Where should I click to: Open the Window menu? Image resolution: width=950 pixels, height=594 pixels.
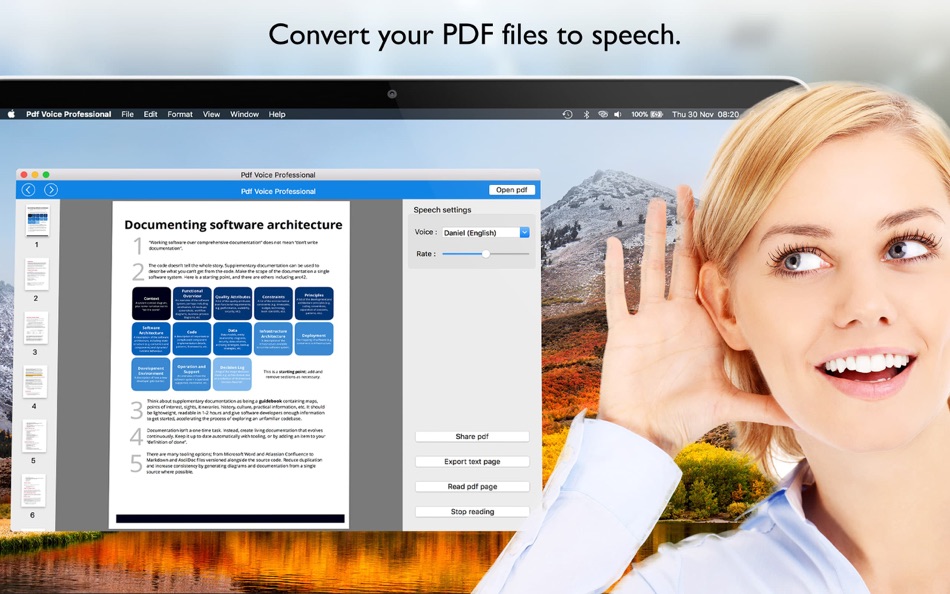tap(244, 114)
